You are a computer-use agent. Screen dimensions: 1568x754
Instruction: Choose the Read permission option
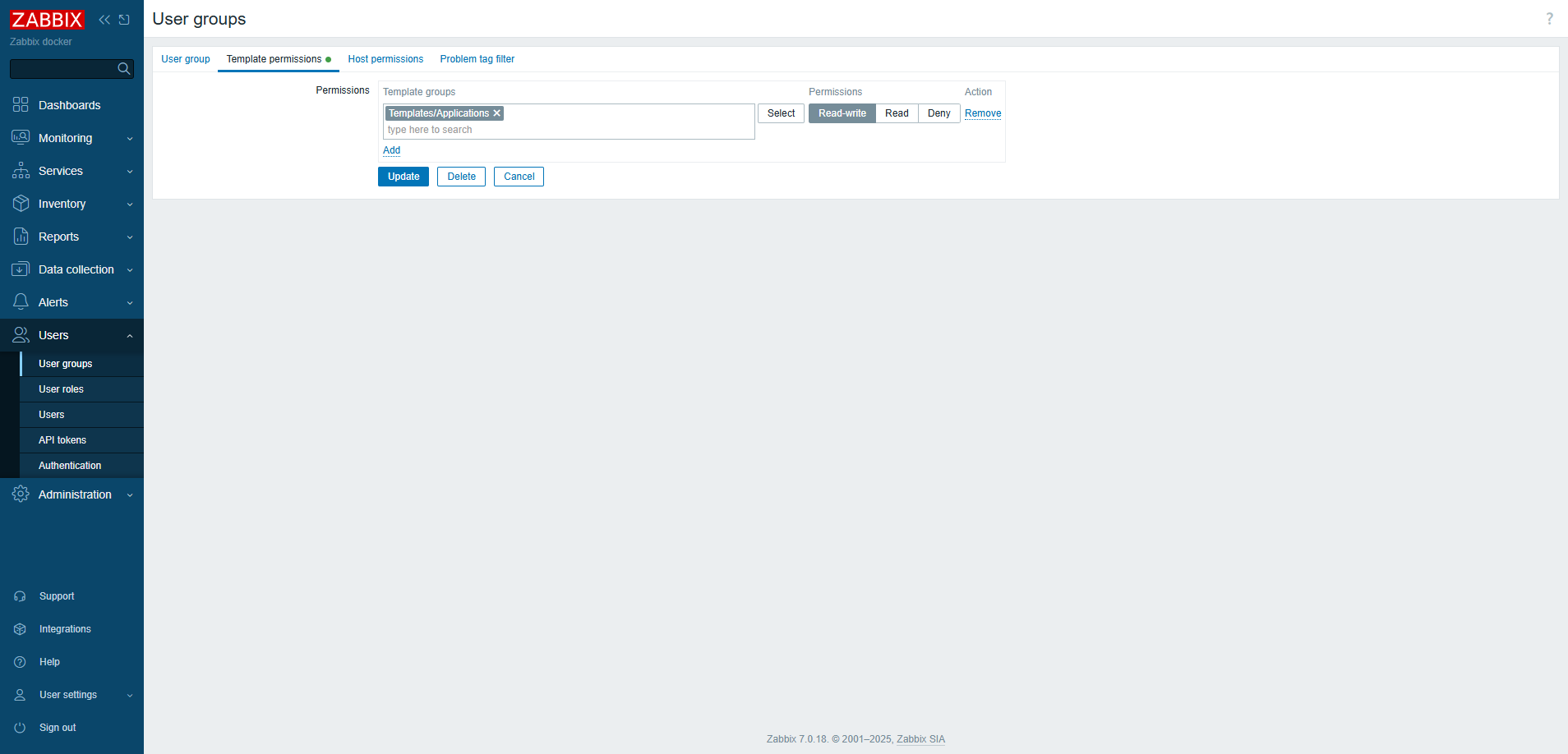pyautogui.click(x=897, y=113)
